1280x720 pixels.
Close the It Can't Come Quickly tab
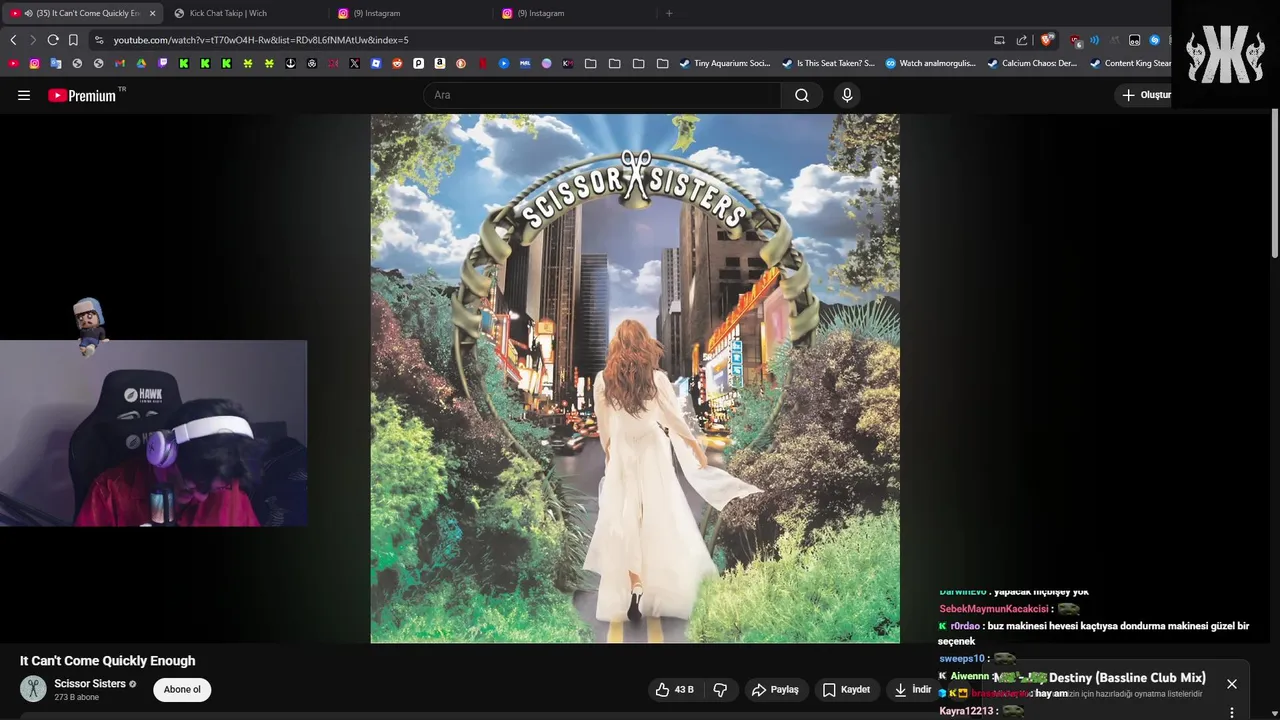(152, 13)
